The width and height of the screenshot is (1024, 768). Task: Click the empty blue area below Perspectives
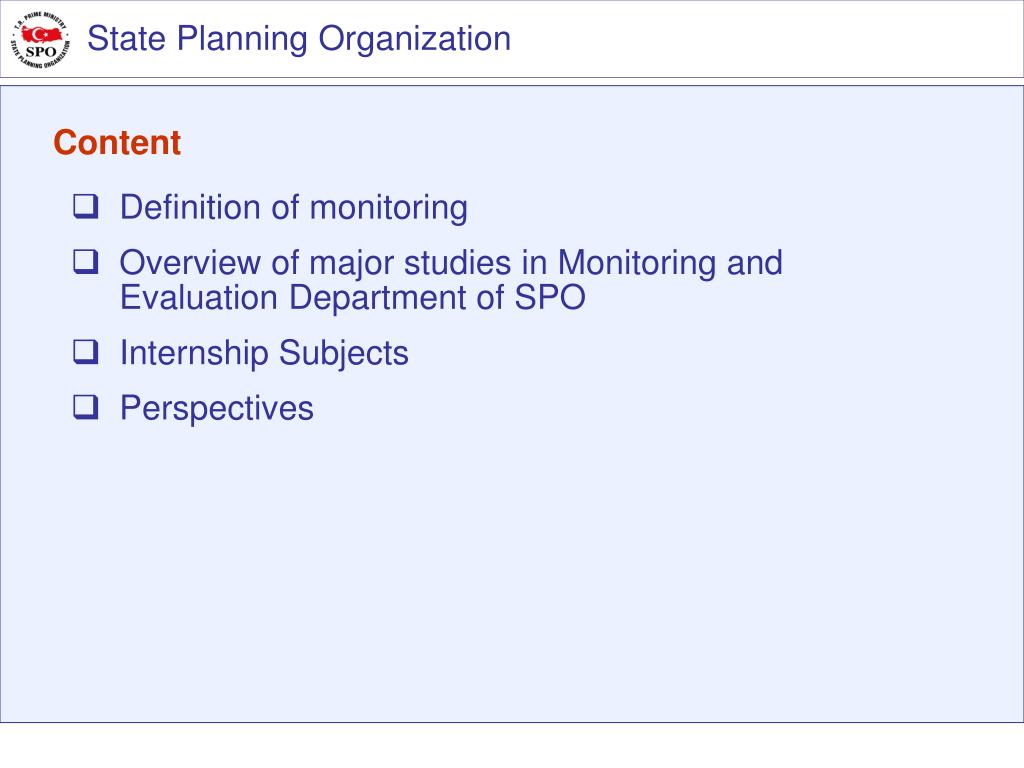(x=511, y=575)
